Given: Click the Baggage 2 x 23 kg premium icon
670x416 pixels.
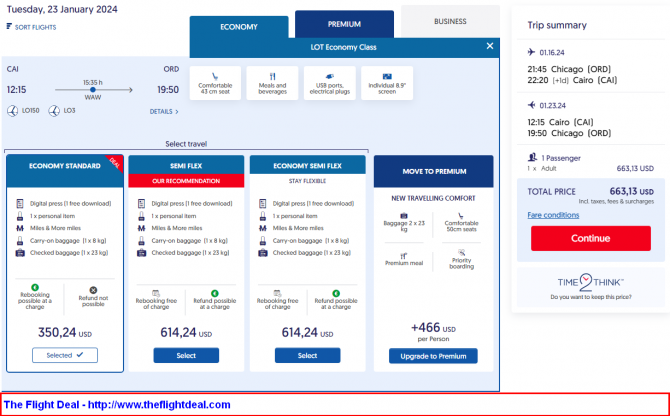Looking at the screenshot, I should [x=404, y=216].
